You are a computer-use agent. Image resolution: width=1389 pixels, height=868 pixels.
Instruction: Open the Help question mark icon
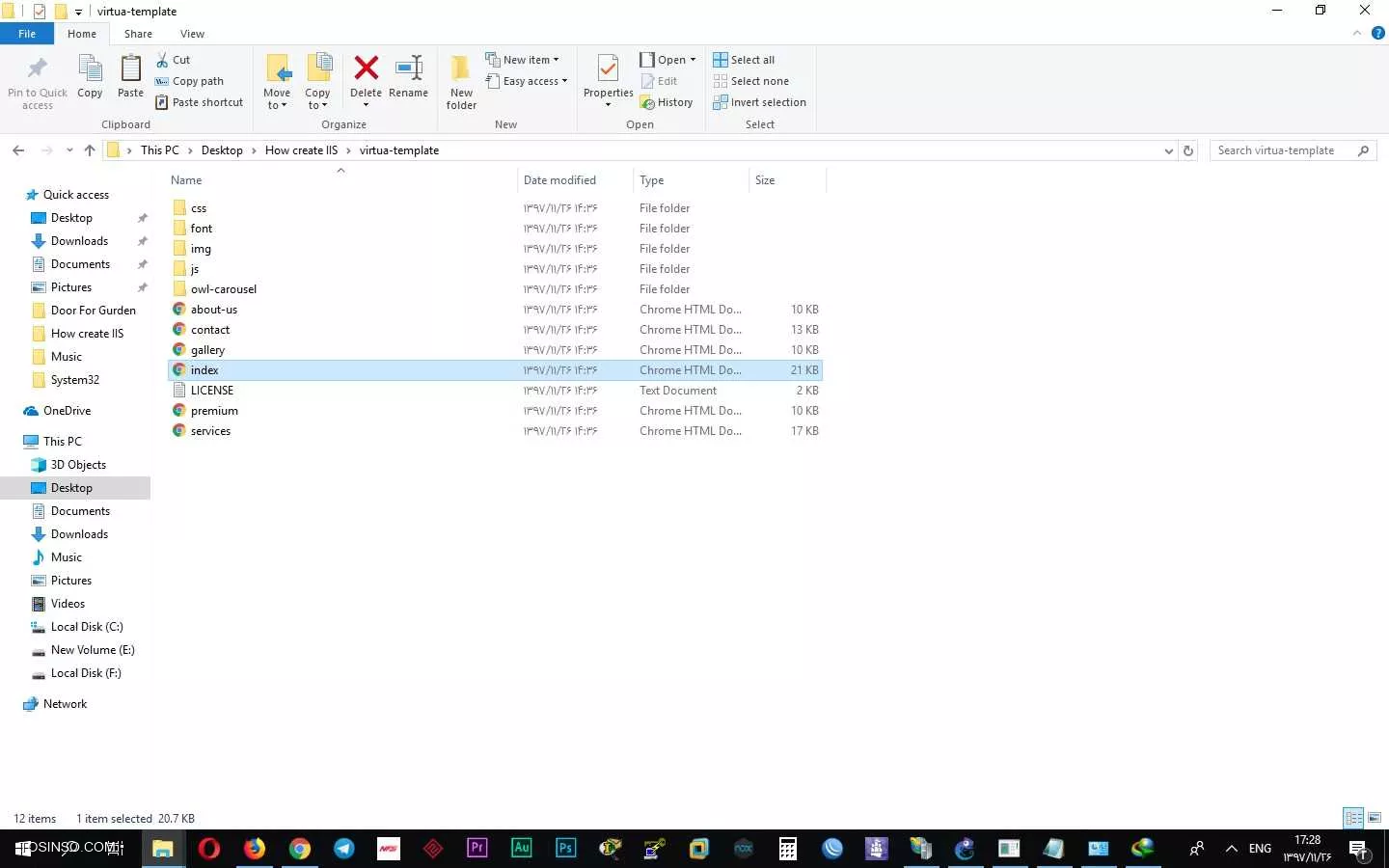click(1377, 33)
